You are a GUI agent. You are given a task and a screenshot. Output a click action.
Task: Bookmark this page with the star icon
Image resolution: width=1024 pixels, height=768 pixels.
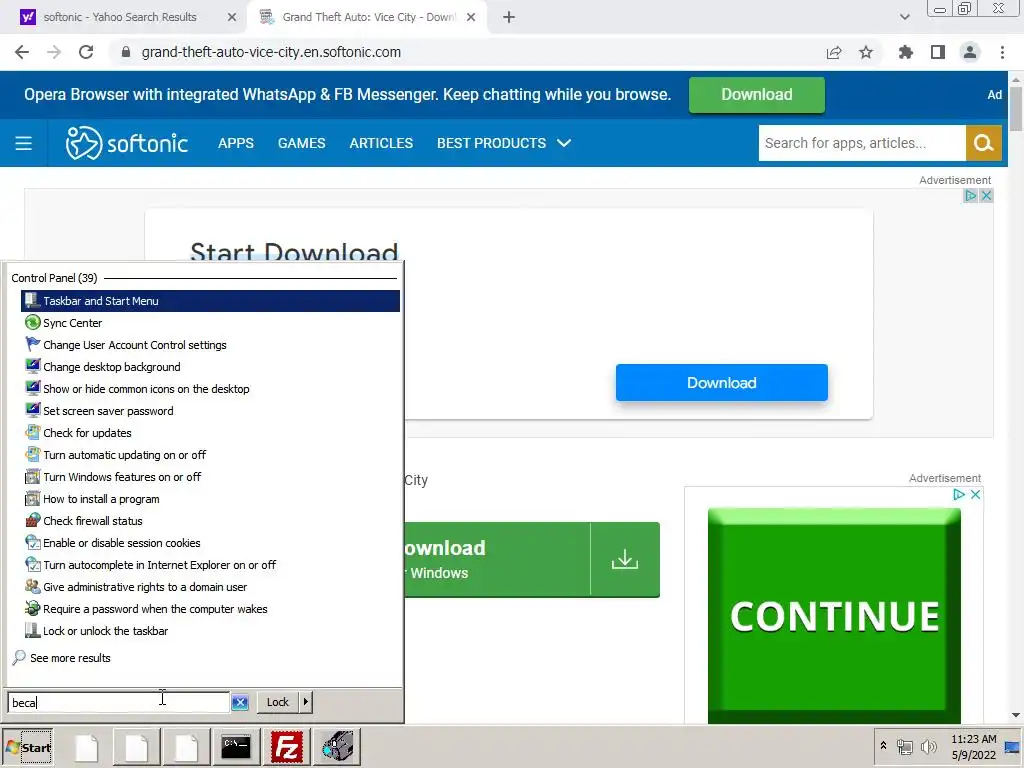point(866,52)
